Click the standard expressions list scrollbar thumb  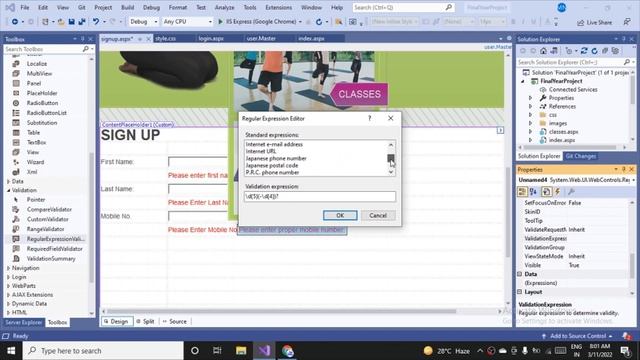tap(391, 158)
